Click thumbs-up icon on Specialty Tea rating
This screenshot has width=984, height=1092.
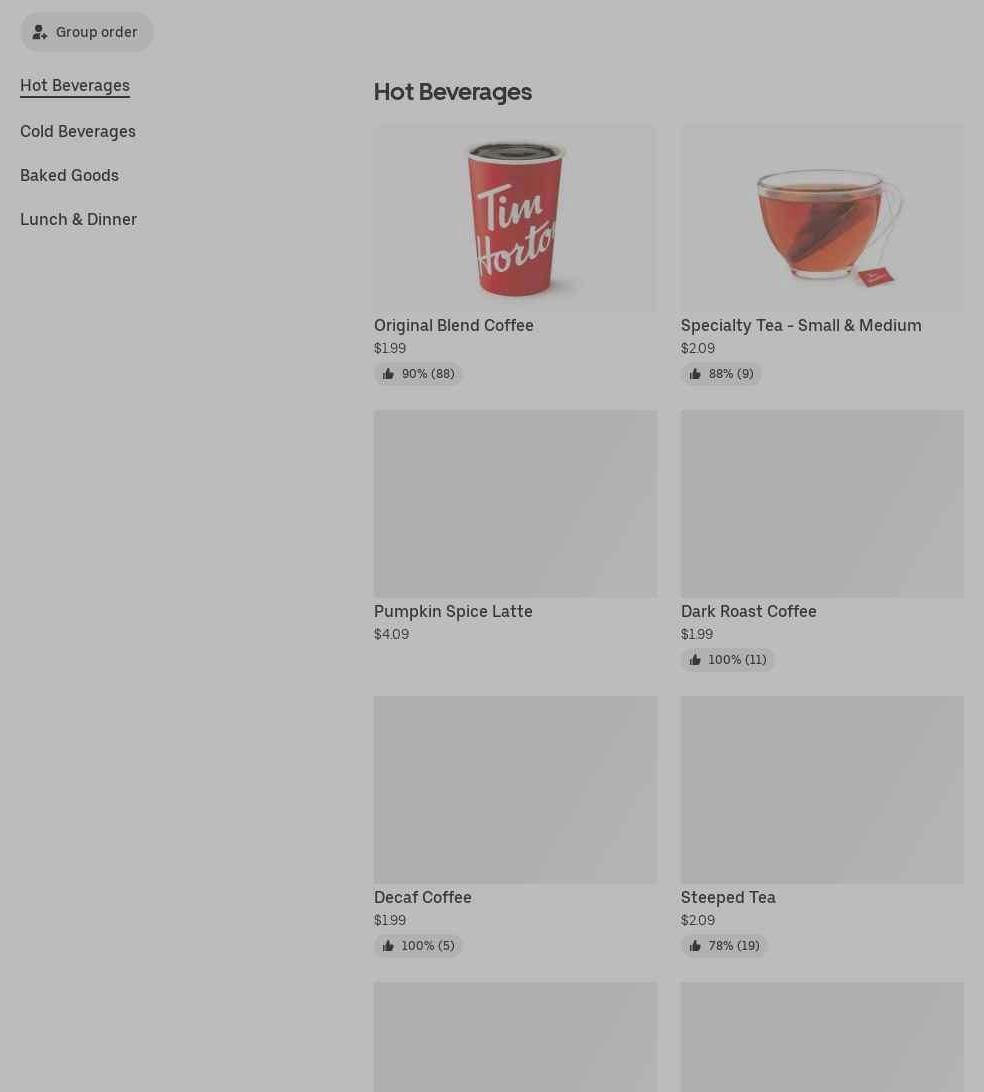[695, 374]
